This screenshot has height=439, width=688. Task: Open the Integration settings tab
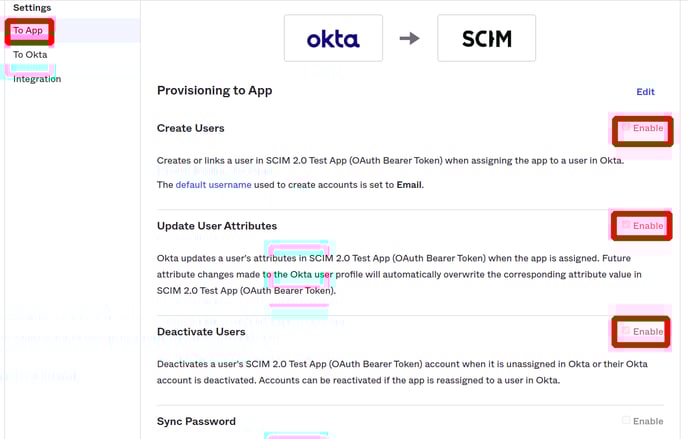point(37,79)
